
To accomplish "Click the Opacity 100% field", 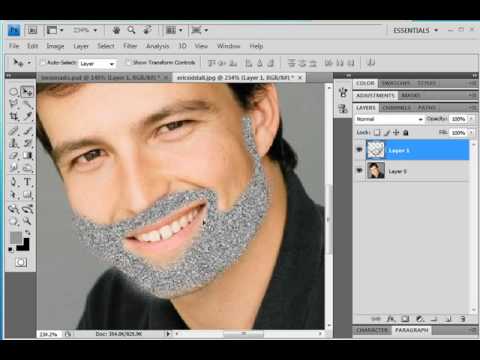I will pyautogui.click(x=459, y=119).
